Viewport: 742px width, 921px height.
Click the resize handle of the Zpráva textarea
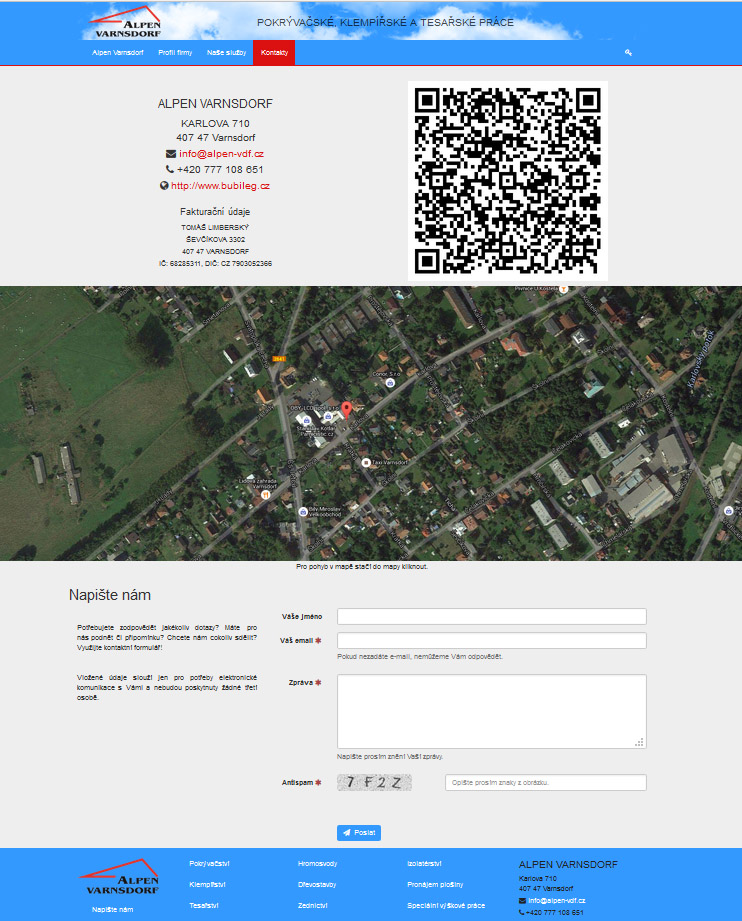click(640, 742)
